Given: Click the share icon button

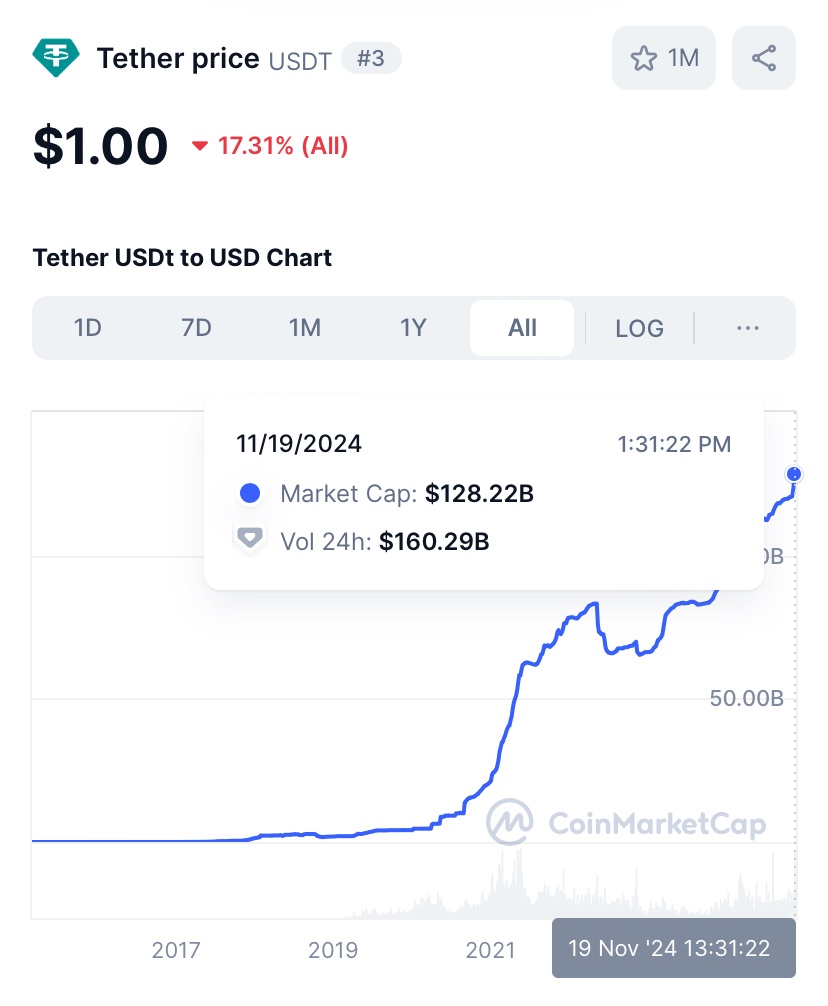Looking at the screenshot, I should (x=764, y=58).
